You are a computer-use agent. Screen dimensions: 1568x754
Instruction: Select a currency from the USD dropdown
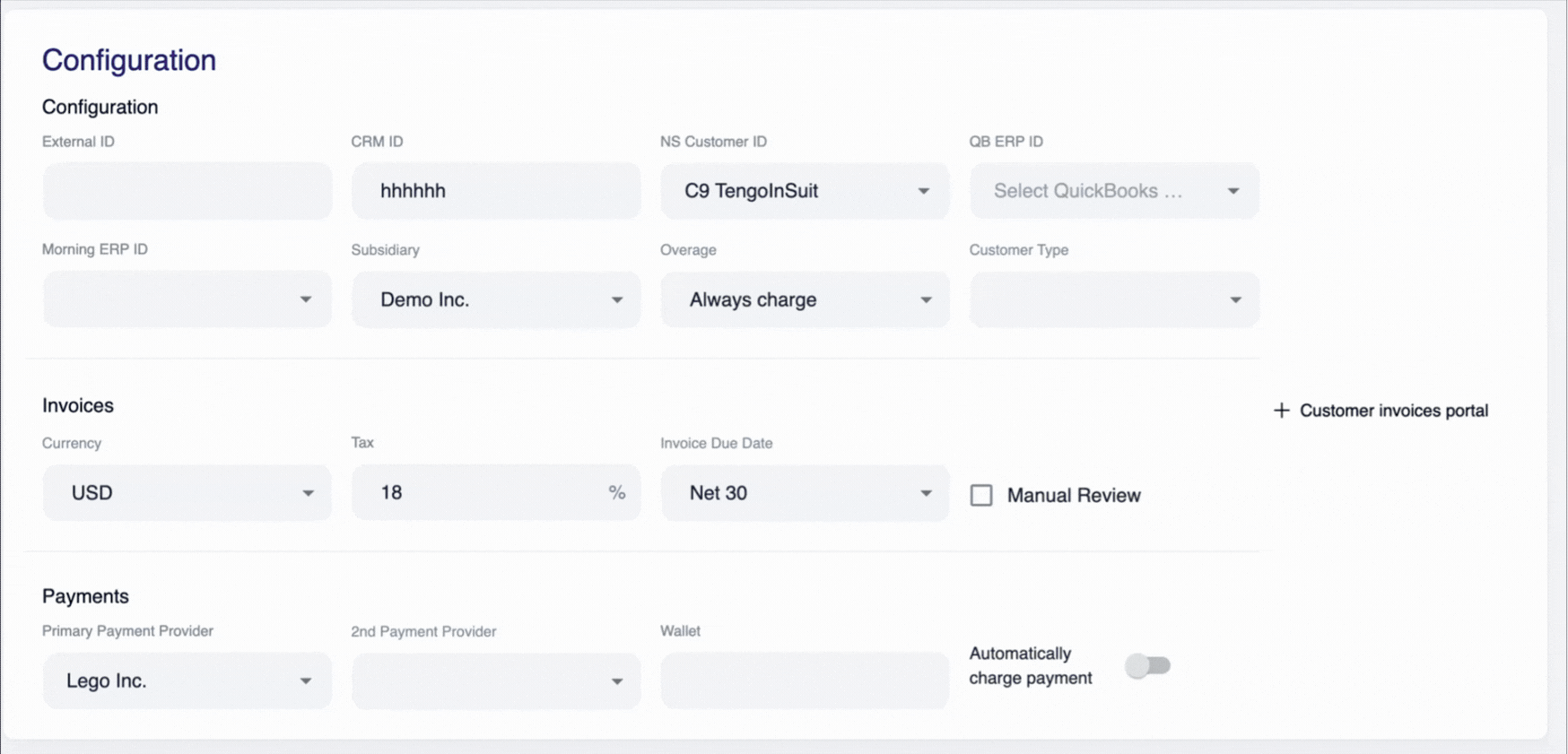point(187,492)
